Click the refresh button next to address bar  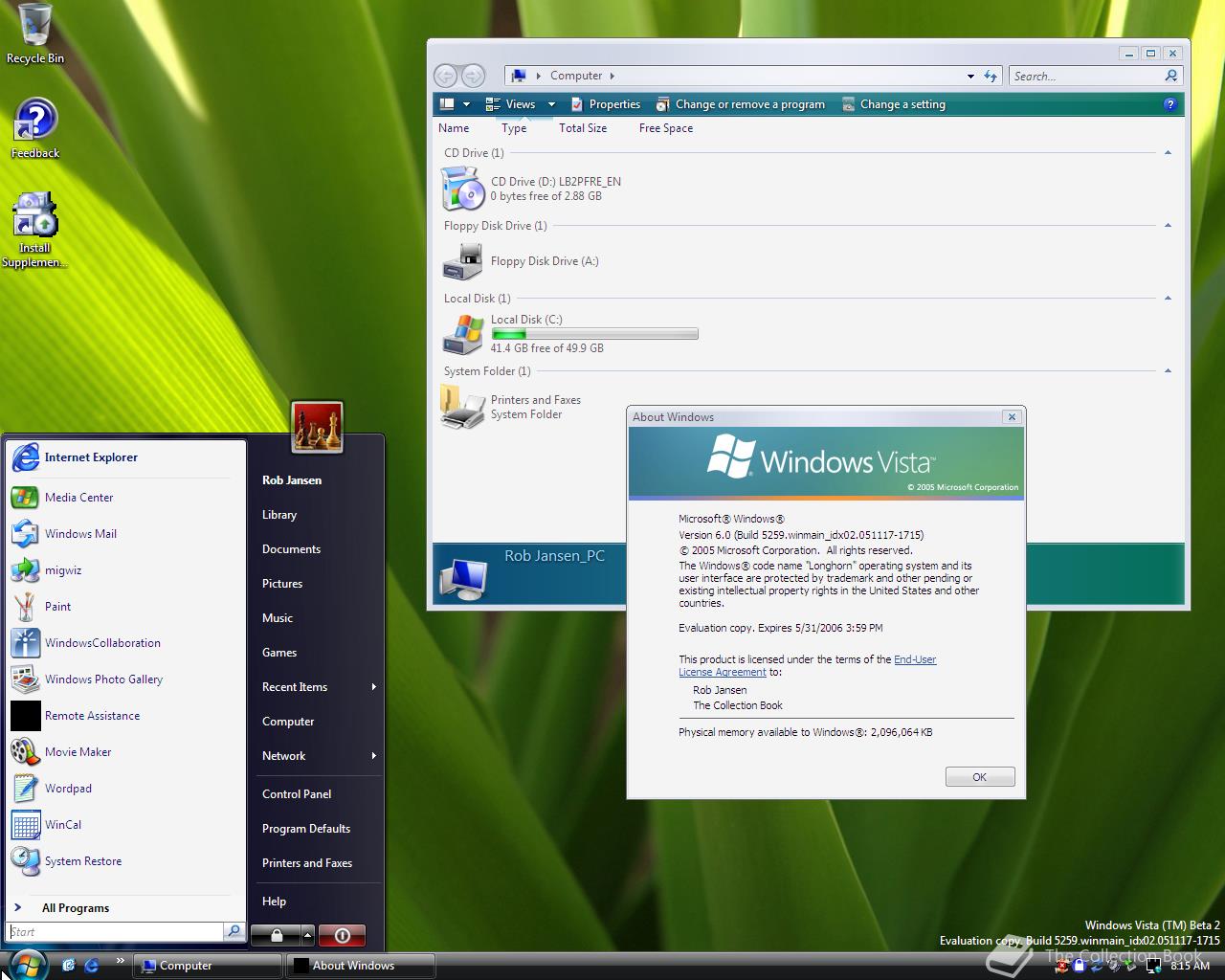point(991,76)
